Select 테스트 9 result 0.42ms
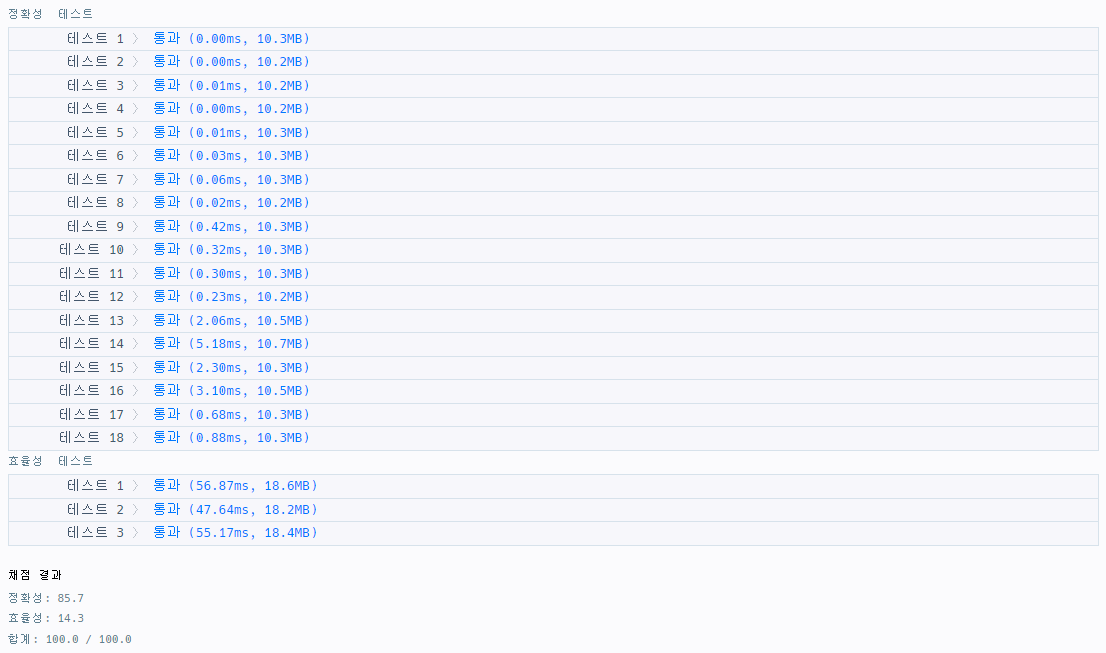 pyautogui.click(x=231, y=227)
